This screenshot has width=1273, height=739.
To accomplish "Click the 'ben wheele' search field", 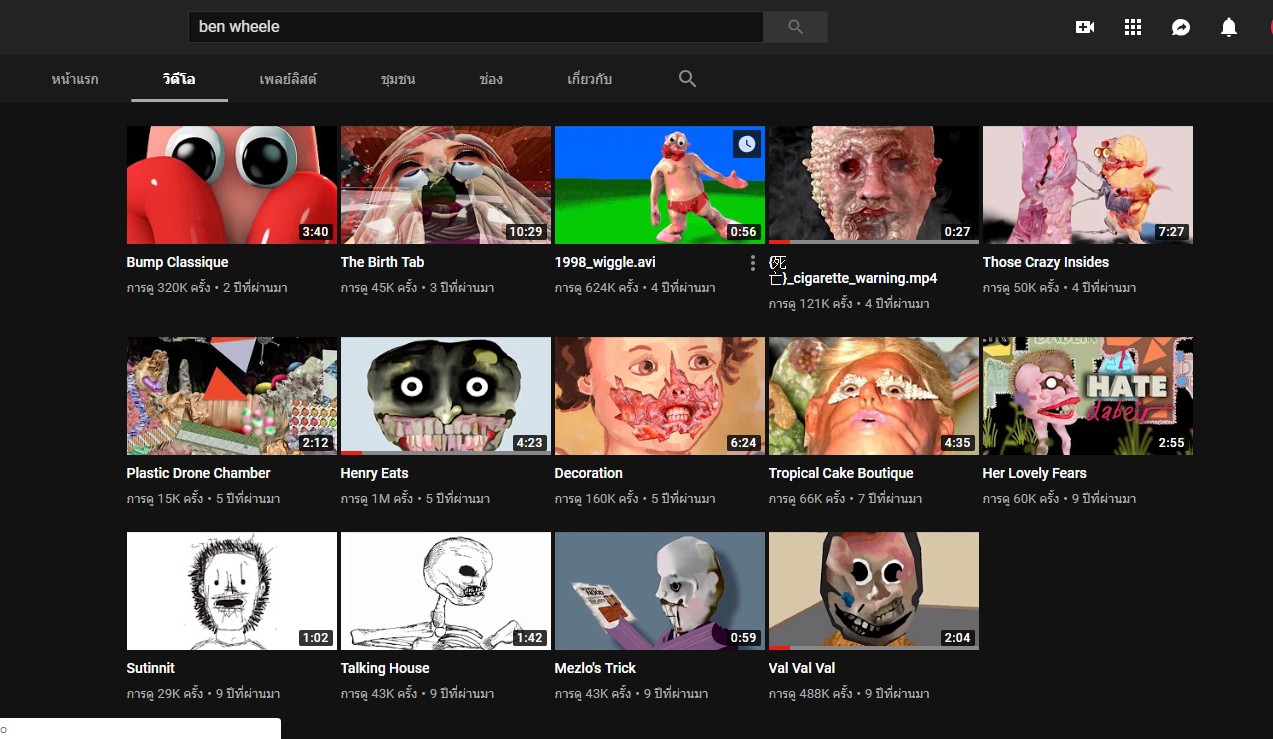I will tap(476, 27).
